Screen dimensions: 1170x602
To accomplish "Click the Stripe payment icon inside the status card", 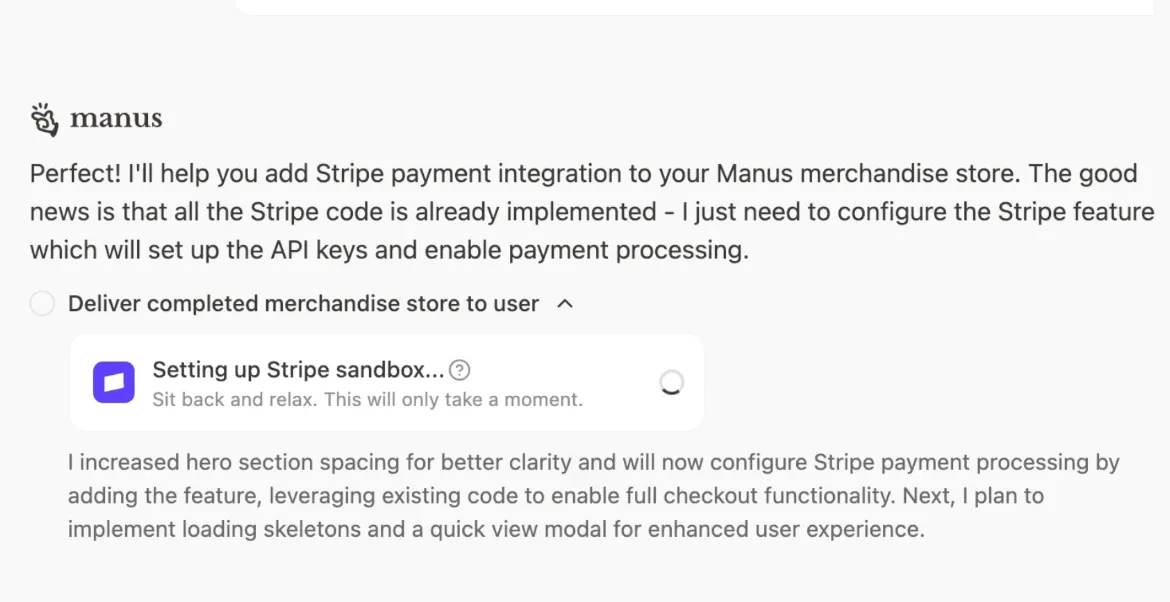I will pos(113,382).
